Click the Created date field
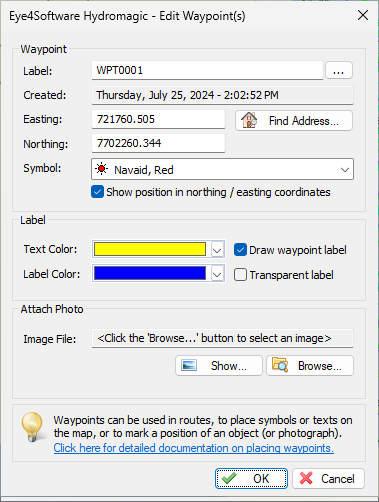Image resolution: width=379 pixels, height=502 pixels. (222, 95)
